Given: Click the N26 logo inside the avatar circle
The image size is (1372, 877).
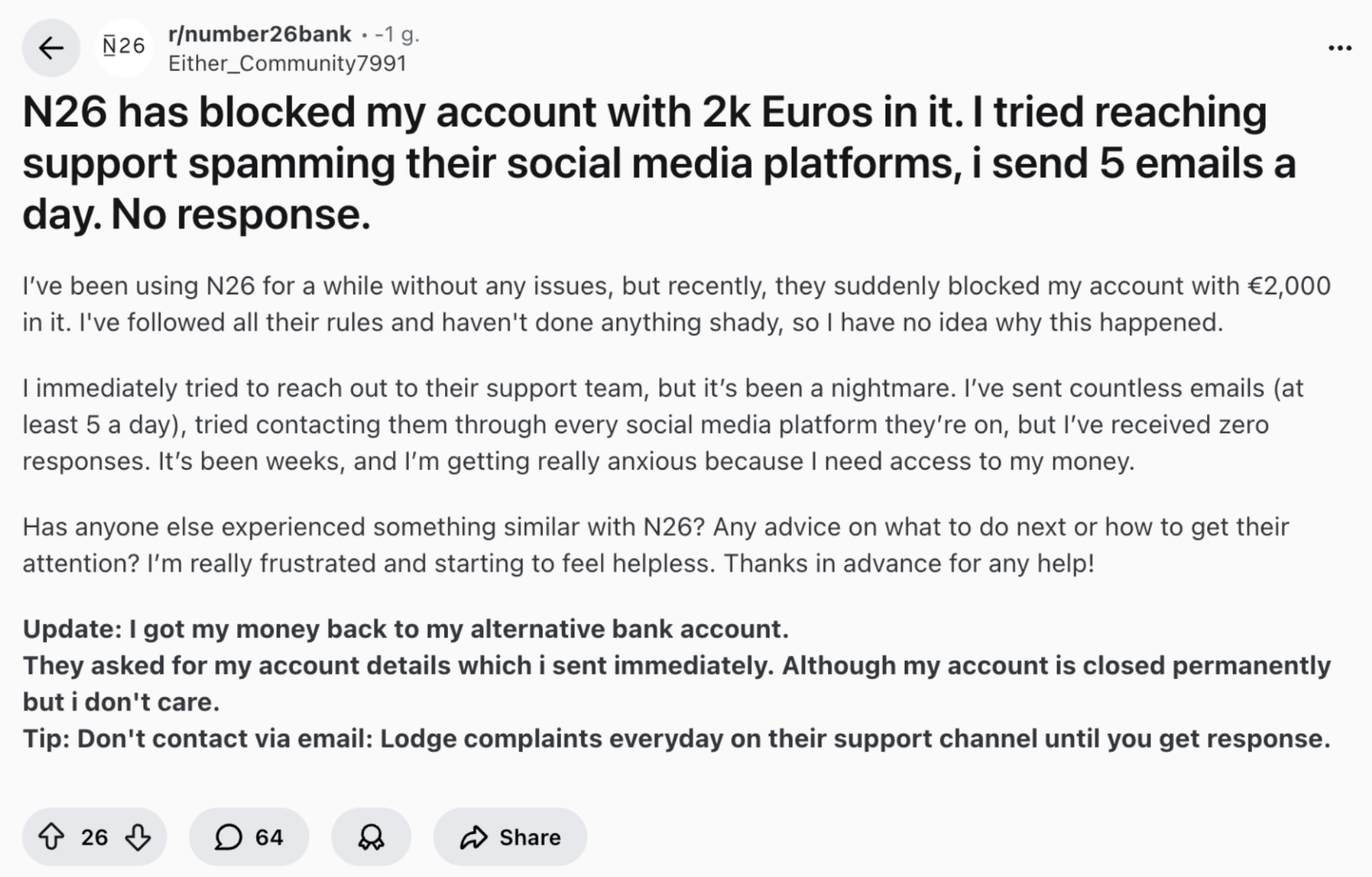Looking at the screenshot, I should (x=124, y=47).
